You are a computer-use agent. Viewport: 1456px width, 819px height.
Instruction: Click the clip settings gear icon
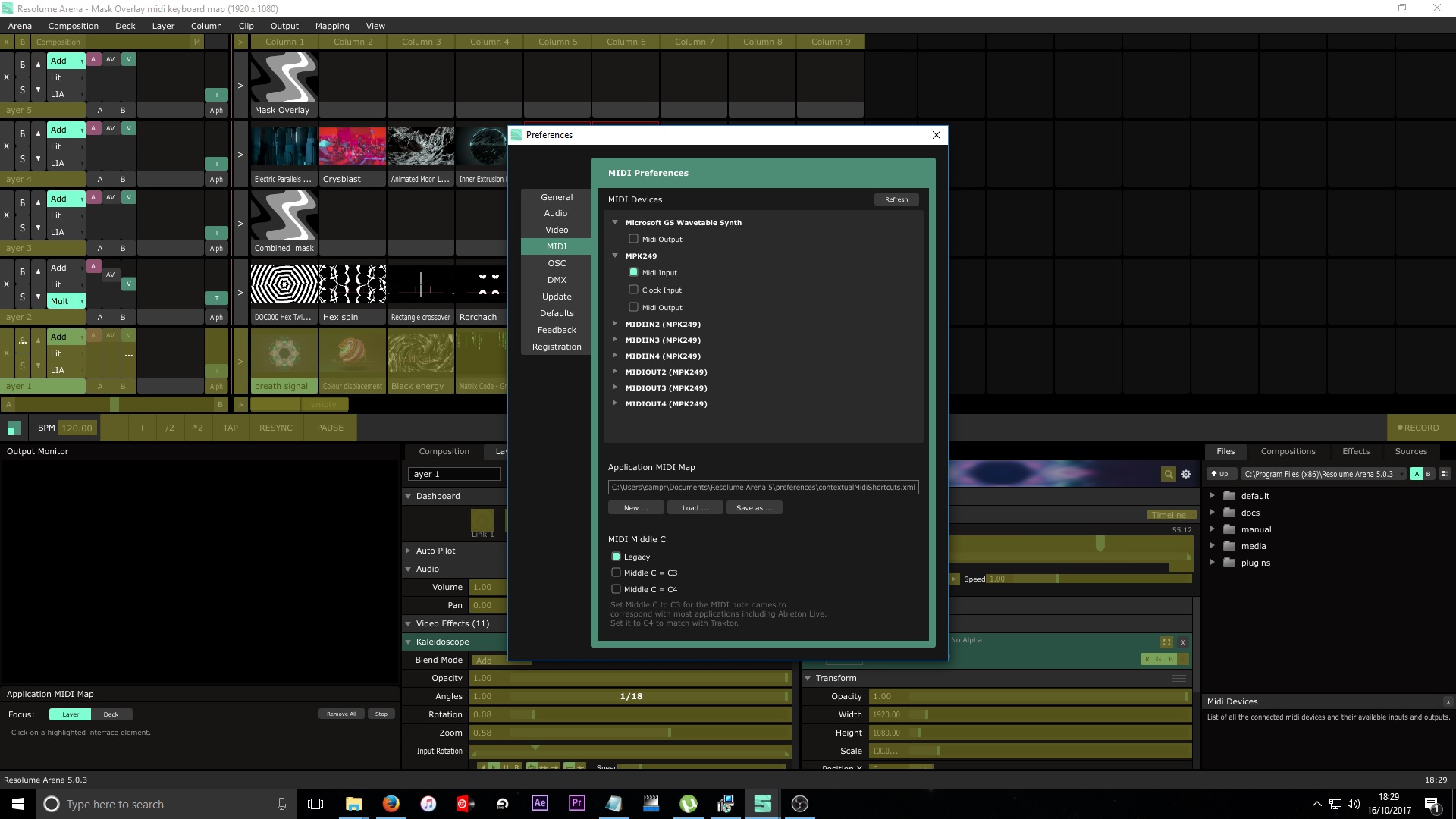(x=1186, y=474)
